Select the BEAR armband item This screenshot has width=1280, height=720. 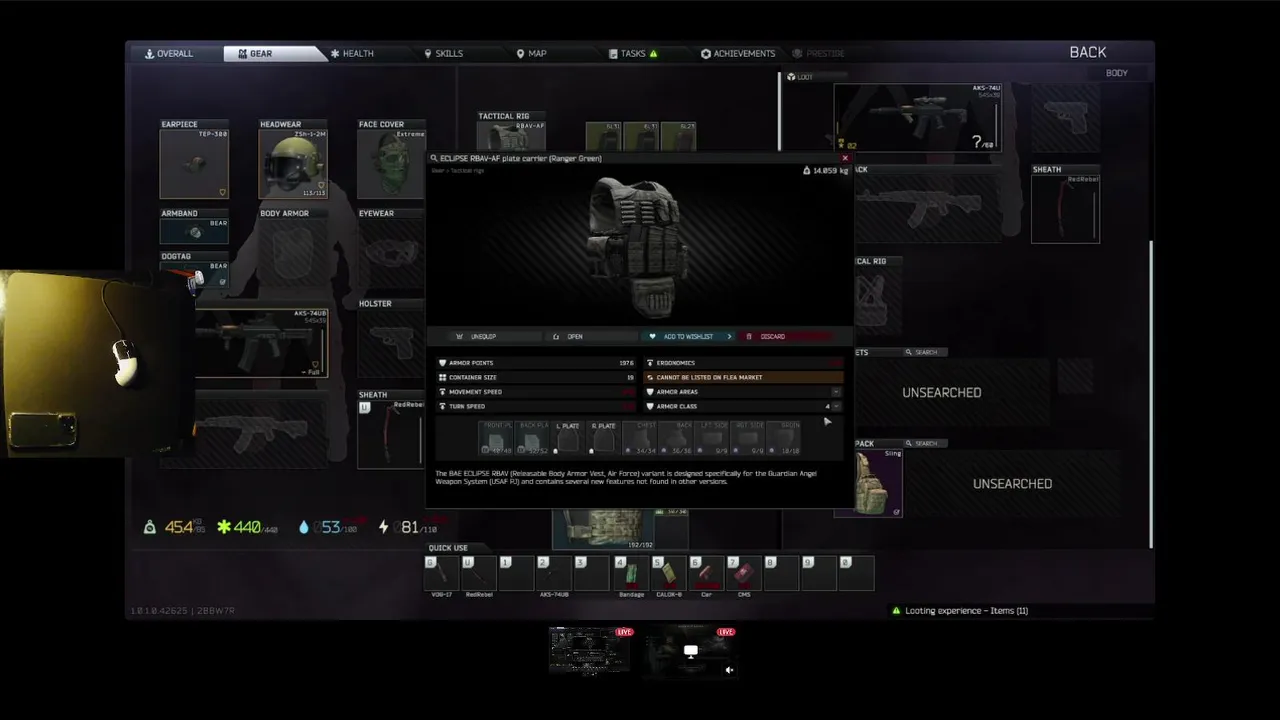194,231
